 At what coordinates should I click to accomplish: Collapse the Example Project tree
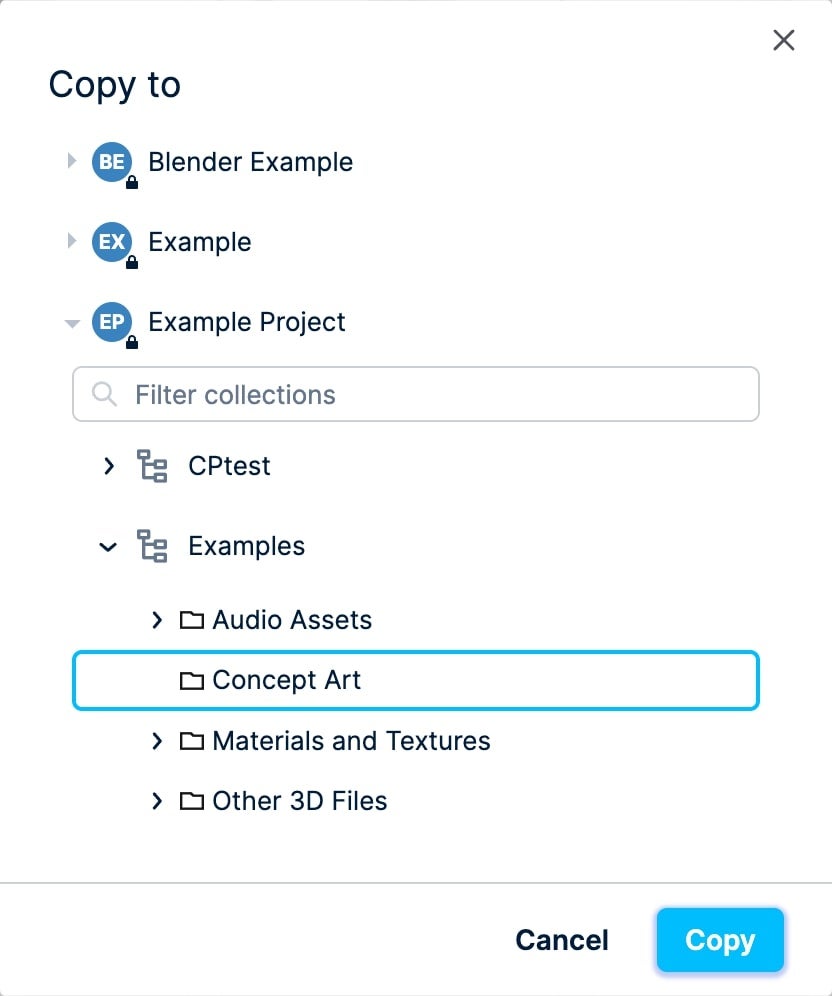tap(71, 323)
